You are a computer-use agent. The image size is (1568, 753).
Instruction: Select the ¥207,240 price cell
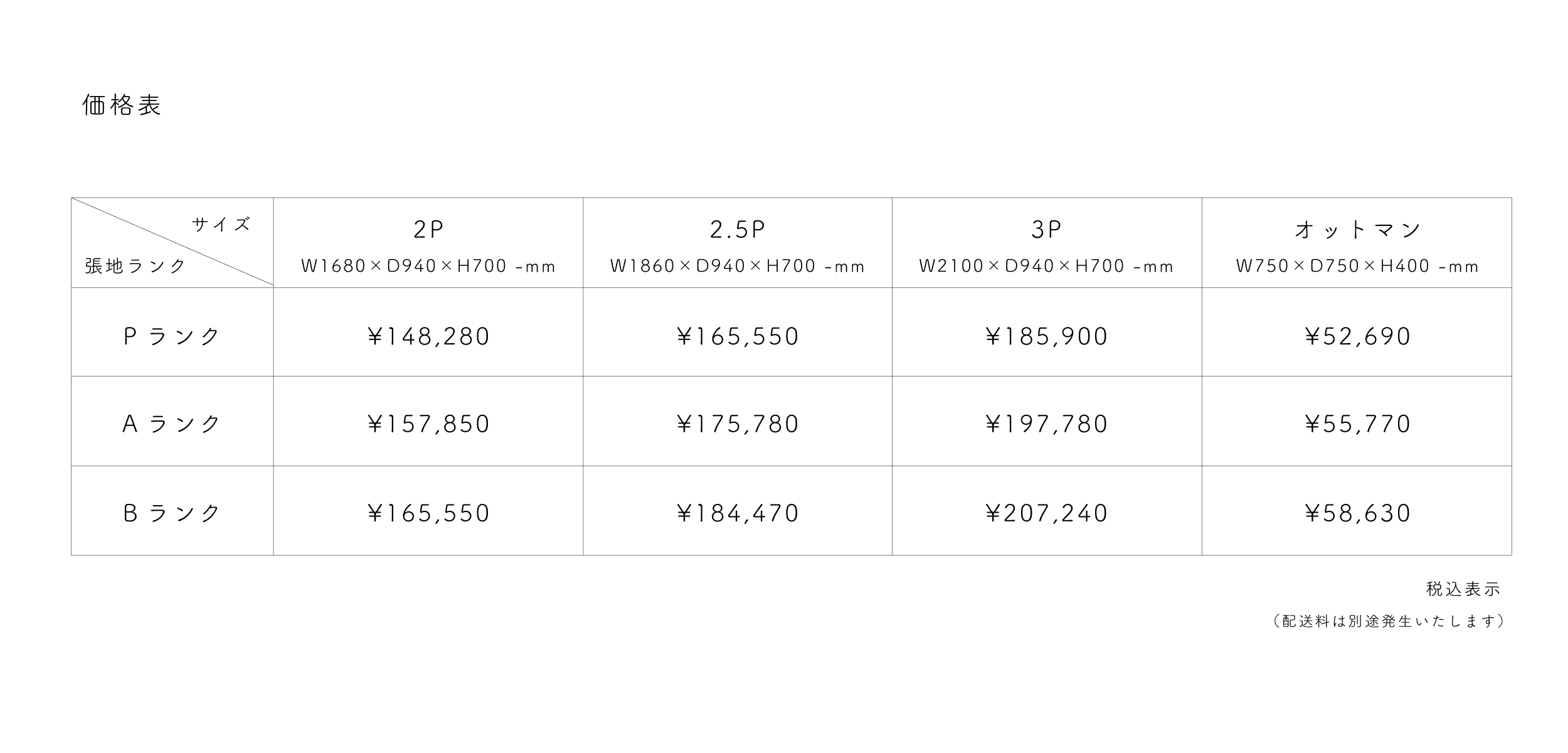click(x=1046, y=514)
